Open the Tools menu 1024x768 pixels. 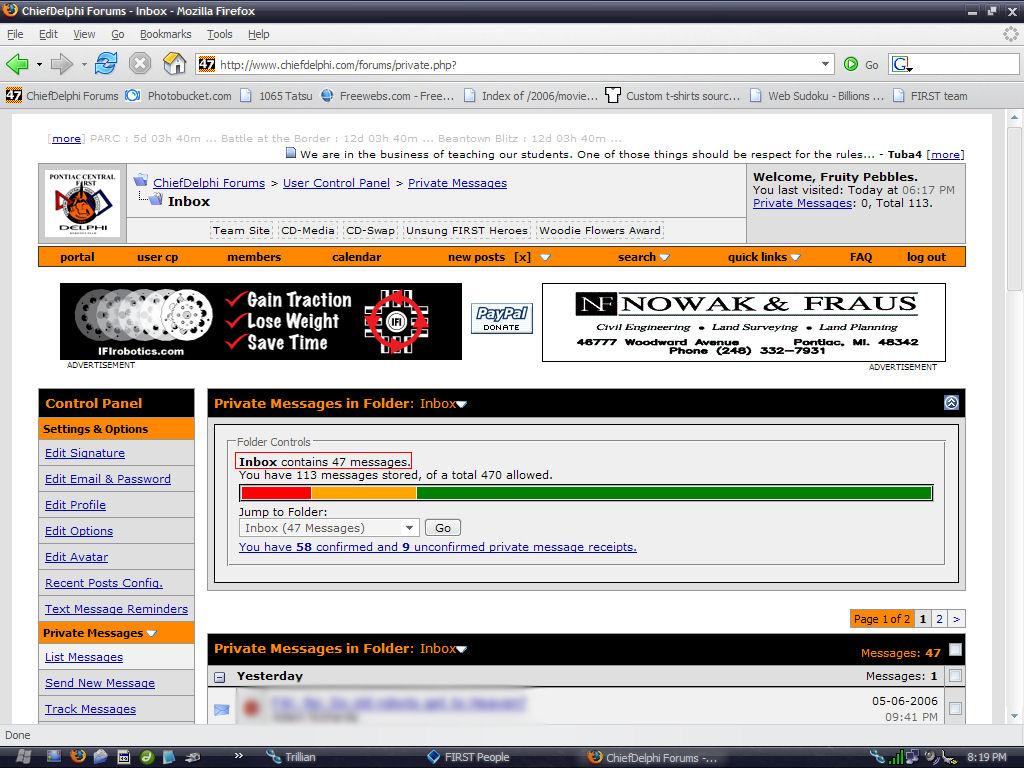pos(219,34)
